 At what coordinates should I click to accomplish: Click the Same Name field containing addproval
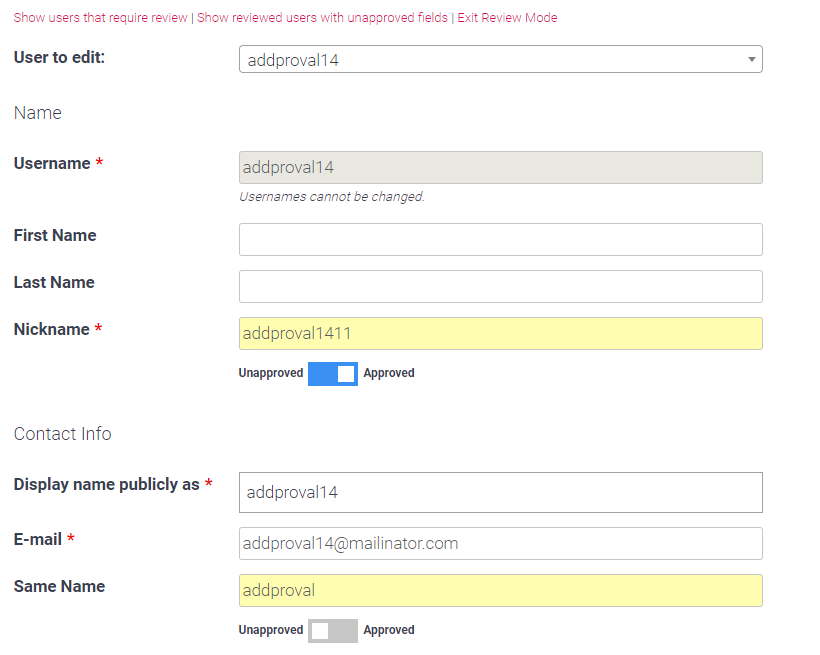pyautogui.click(x=500, y=591)
